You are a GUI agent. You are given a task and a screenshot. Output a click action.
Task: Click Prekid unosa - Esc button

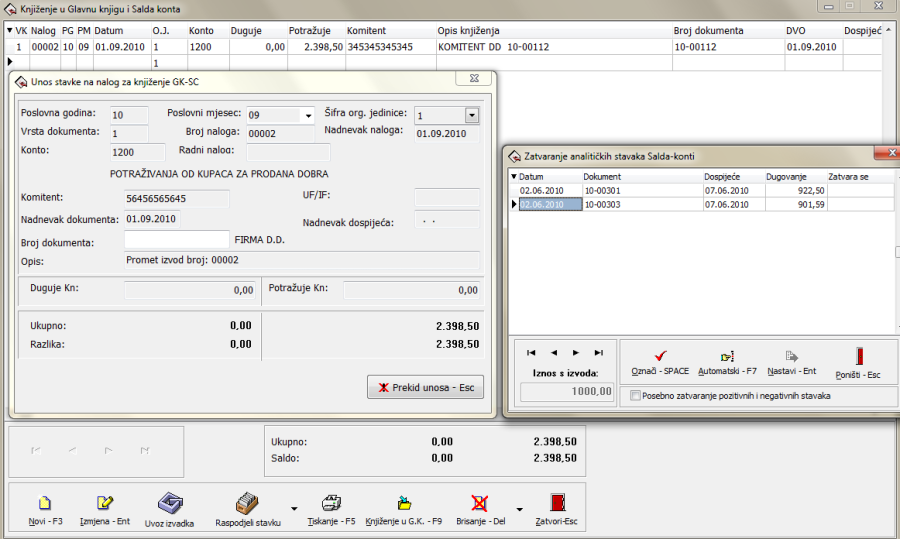click(425, 387)
